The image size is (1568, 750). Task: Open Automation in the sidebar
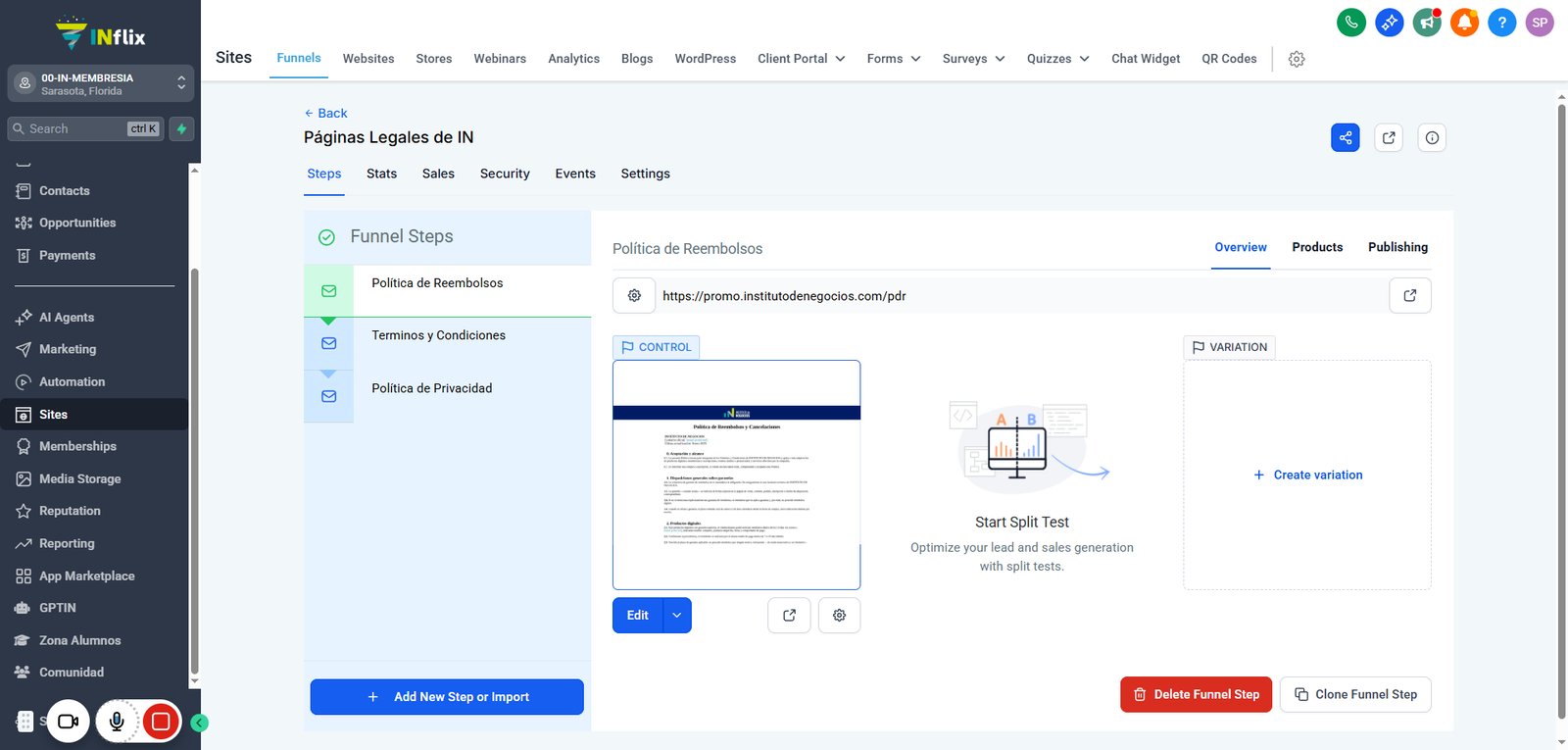pyautogui.click(x=72, y=381)
